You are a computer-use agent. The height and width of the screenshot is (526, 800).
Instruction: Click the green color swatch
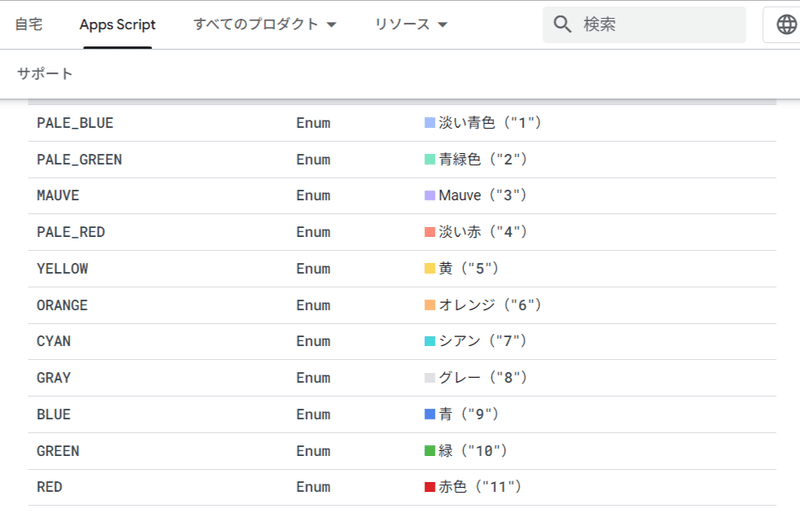tap(430, 451)
